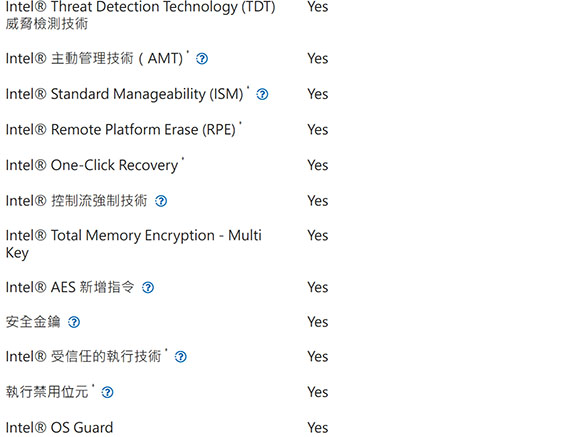Click Yes value for One-Click Recovery

(x=318, y=165)
